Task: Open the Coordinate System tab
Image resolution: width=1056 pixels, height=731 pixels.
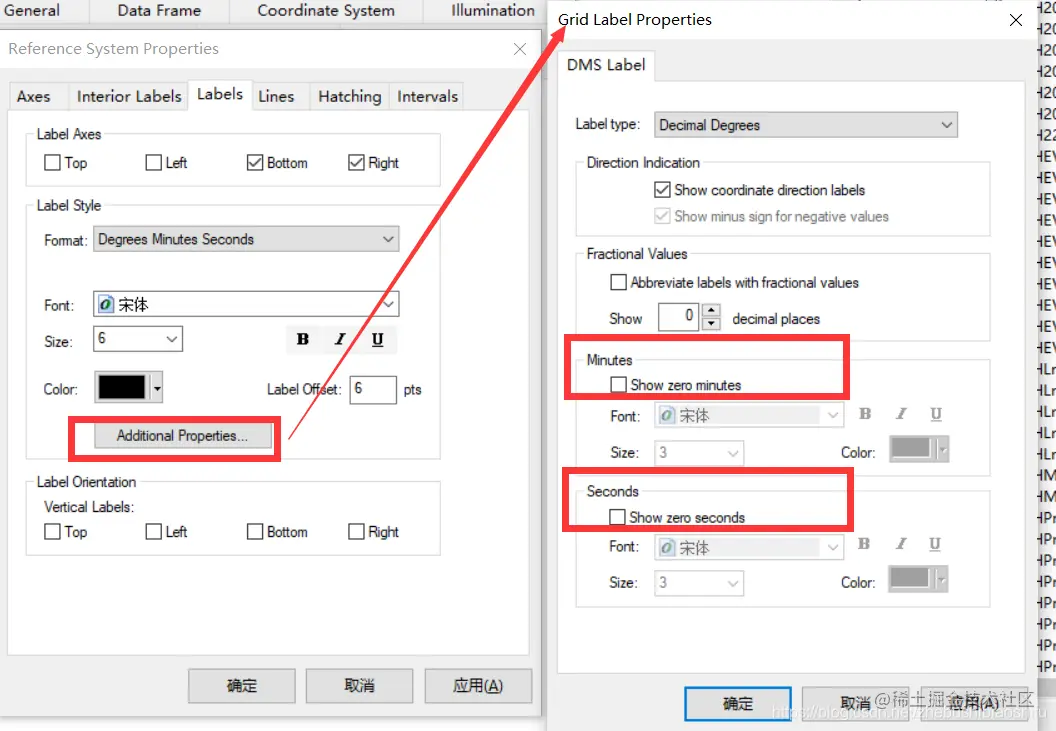Action: pyautogui.click(x=326, y=11)
